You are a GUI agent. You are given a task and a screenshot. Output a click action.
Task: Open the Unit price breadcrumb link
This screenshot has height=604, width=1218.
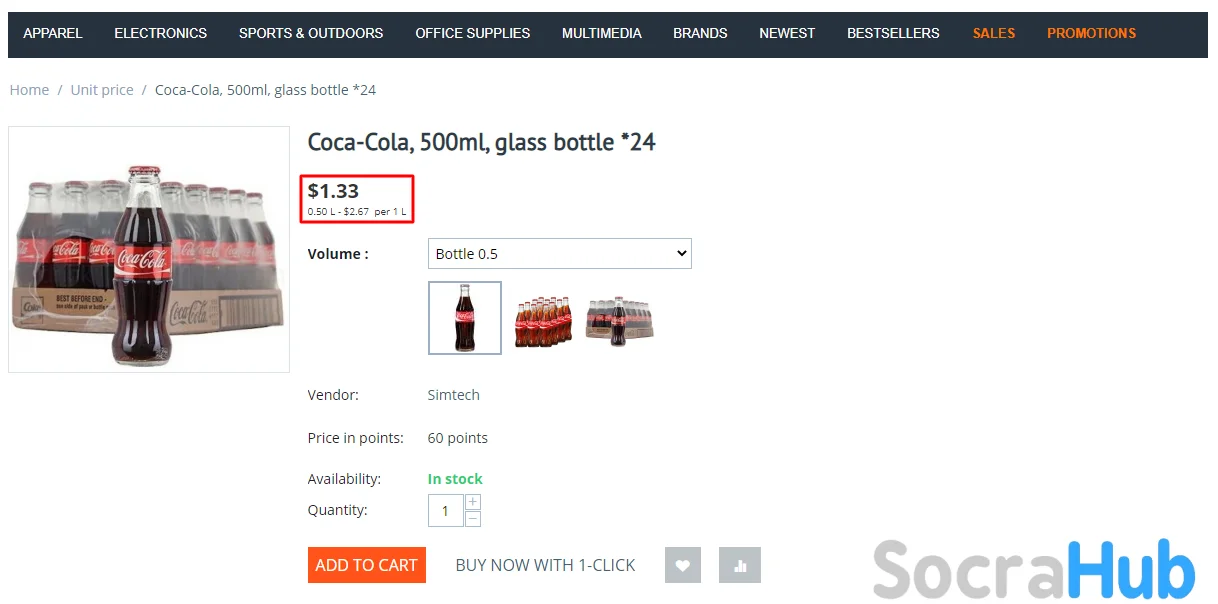102,90
